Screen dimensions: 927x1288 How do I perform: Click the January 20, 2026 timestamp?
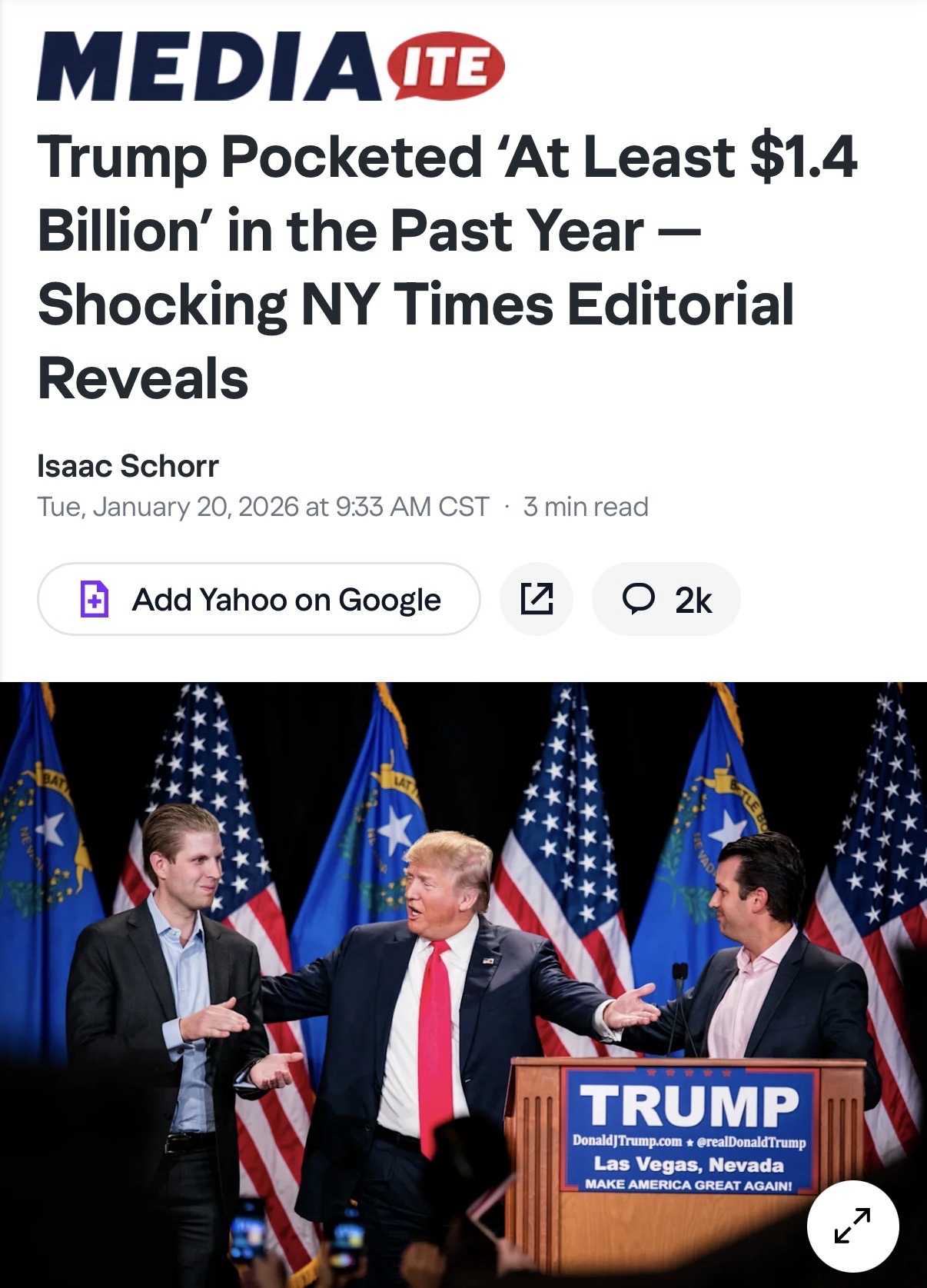point(263,508)
